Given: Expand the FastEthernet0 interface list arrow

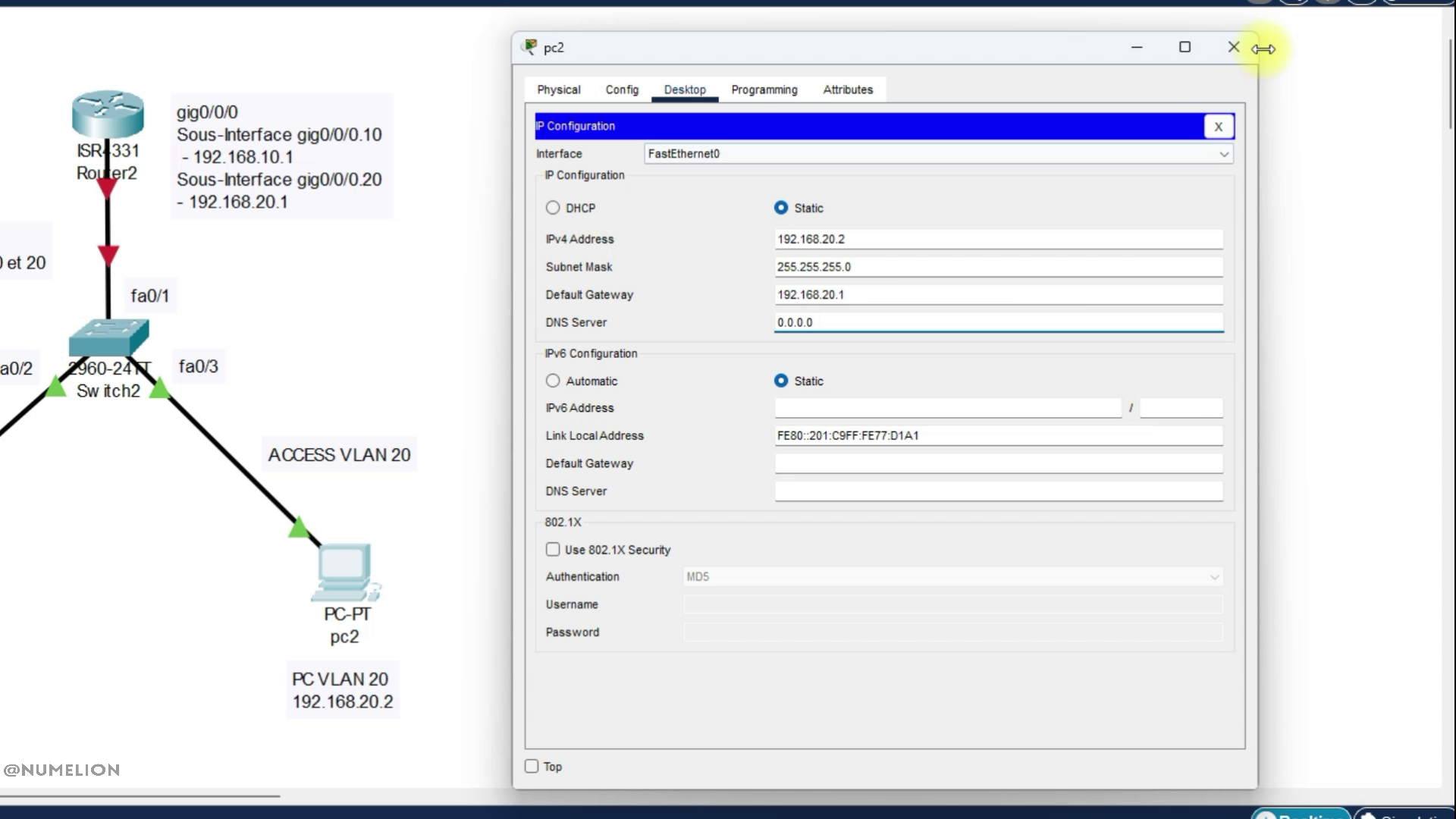Looking at the screenshot, I should tap(1223, 154).
